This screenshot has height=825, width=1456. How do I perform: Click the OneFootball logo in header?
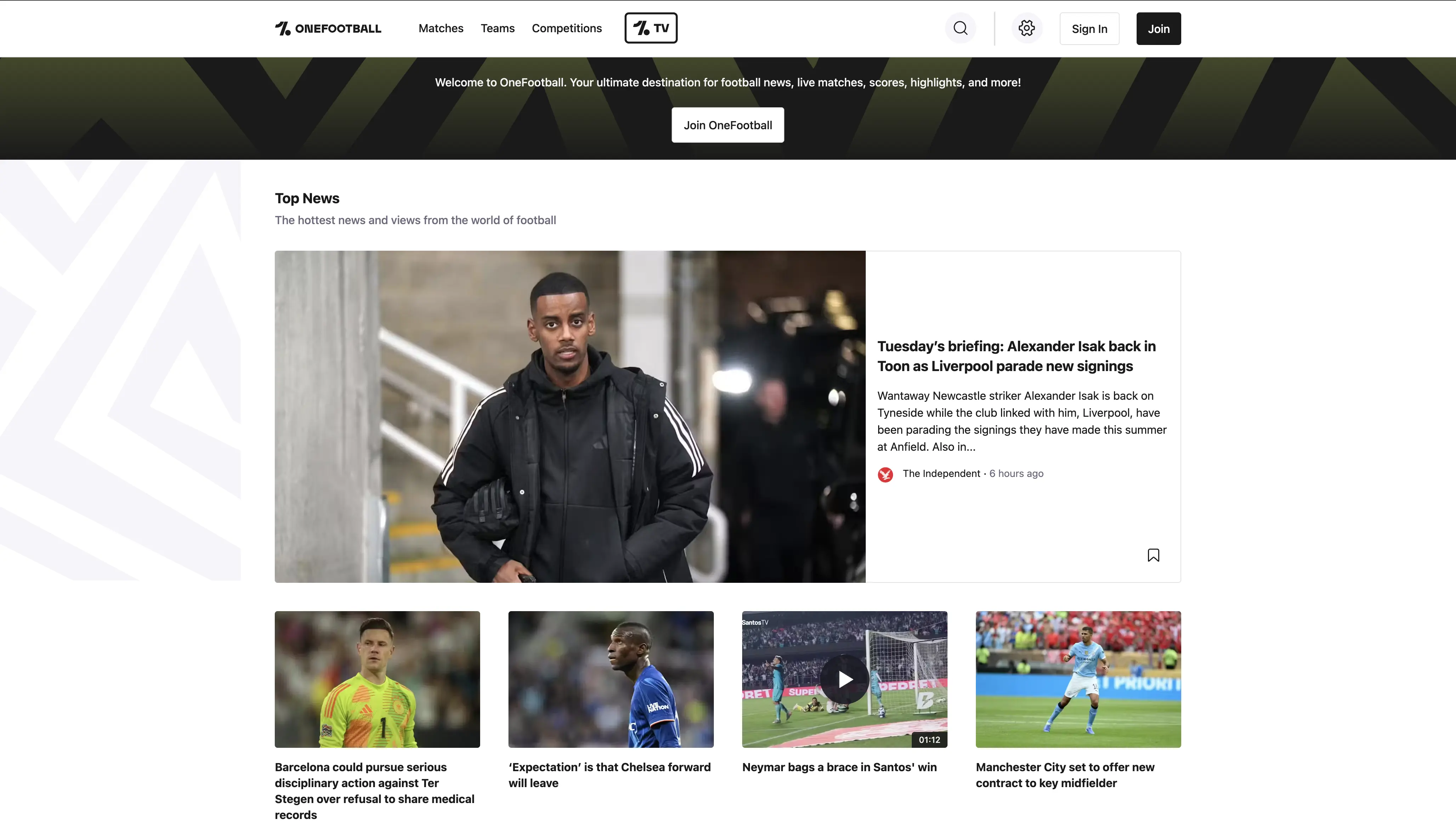[x=328, y=28]
